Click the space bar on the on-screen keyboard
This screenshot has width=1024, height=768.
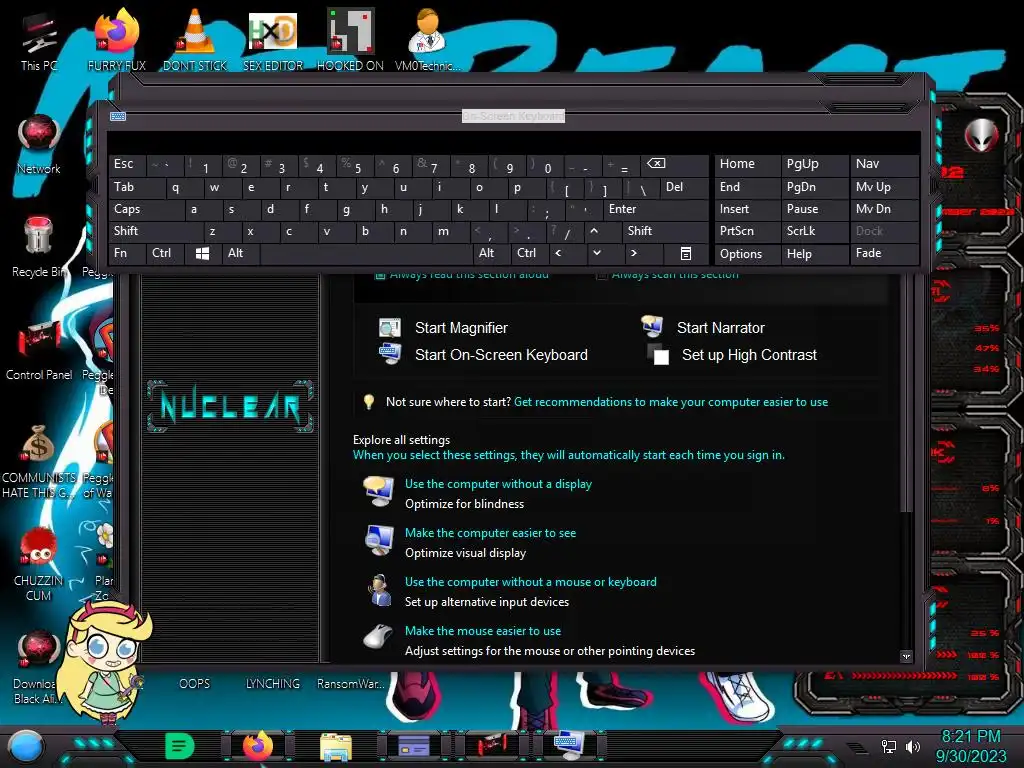click(x=366, y=253)
